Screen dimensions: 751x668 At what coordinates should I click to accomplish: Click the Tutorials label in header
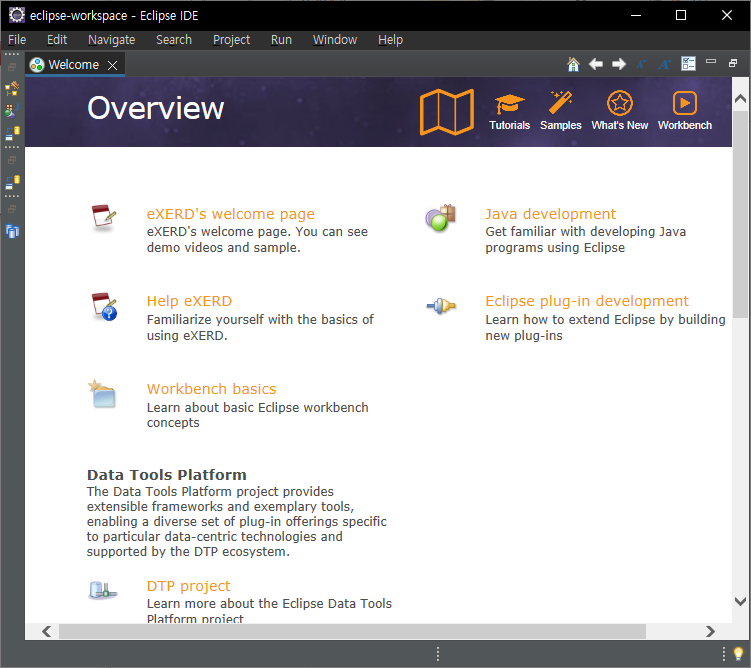point(509,125)
